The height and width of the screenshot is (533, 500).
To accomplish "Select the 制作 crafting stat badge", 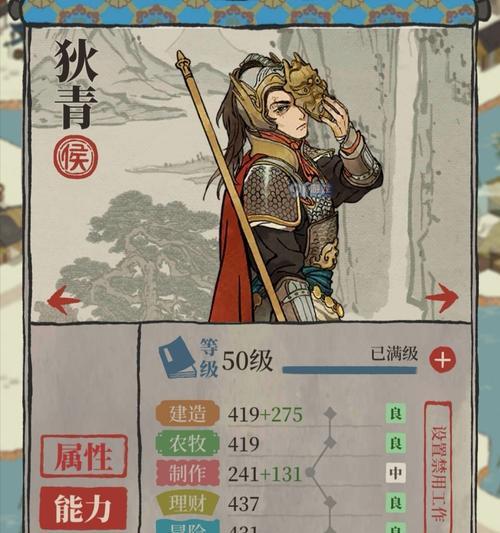I will click(x=187, y=473).
